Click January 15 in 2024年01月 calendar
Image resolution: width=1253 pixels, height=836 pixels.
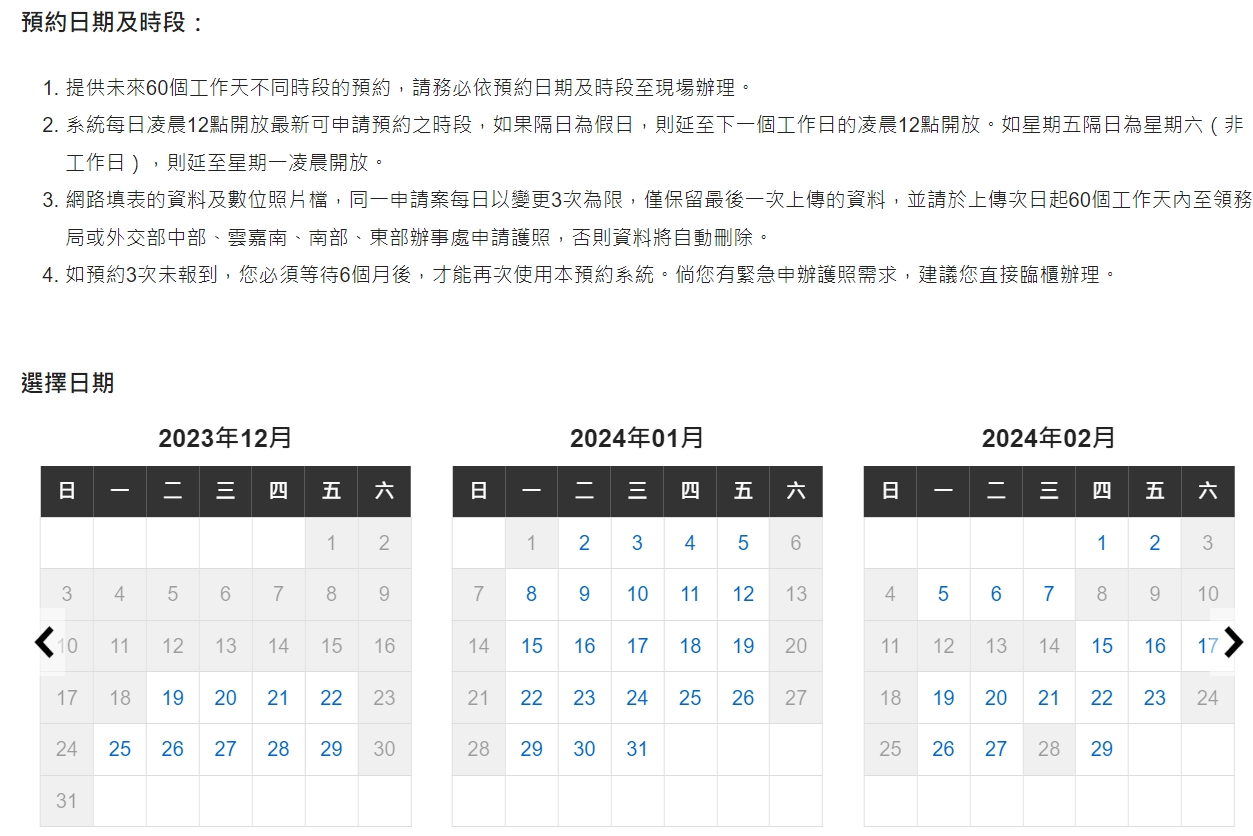pyautogui.click(x=532, y=646)
